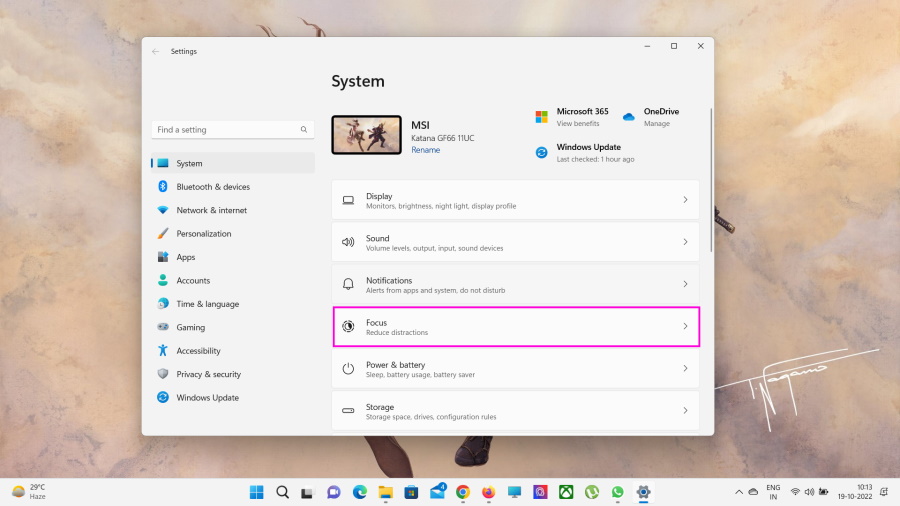The height and width of the screenshot is (506, 900).
Task: Click the Rename link under MSI
Action: [425, 150]
